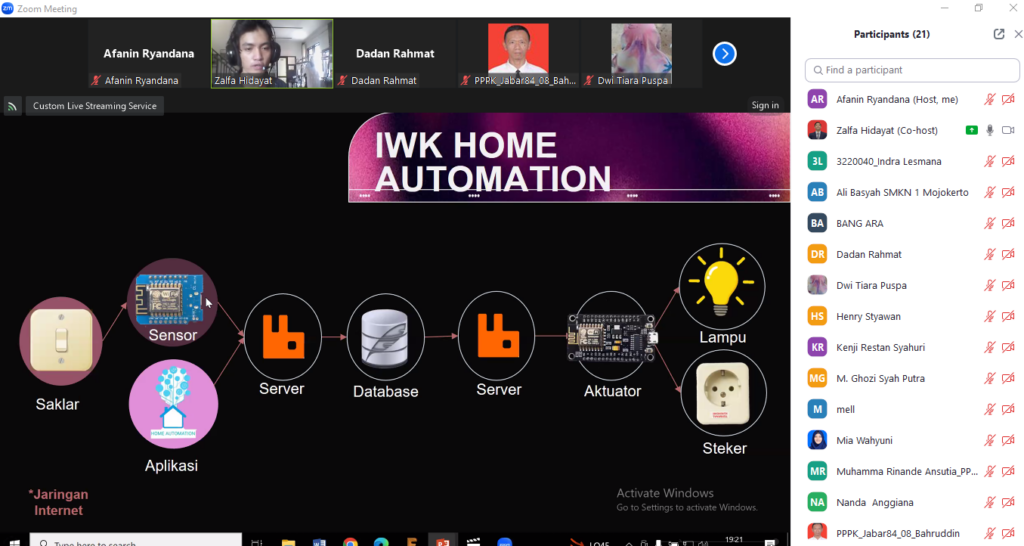
Task: Click video-off icon for Kenji Restan Syahuri
Action: 1008,347
